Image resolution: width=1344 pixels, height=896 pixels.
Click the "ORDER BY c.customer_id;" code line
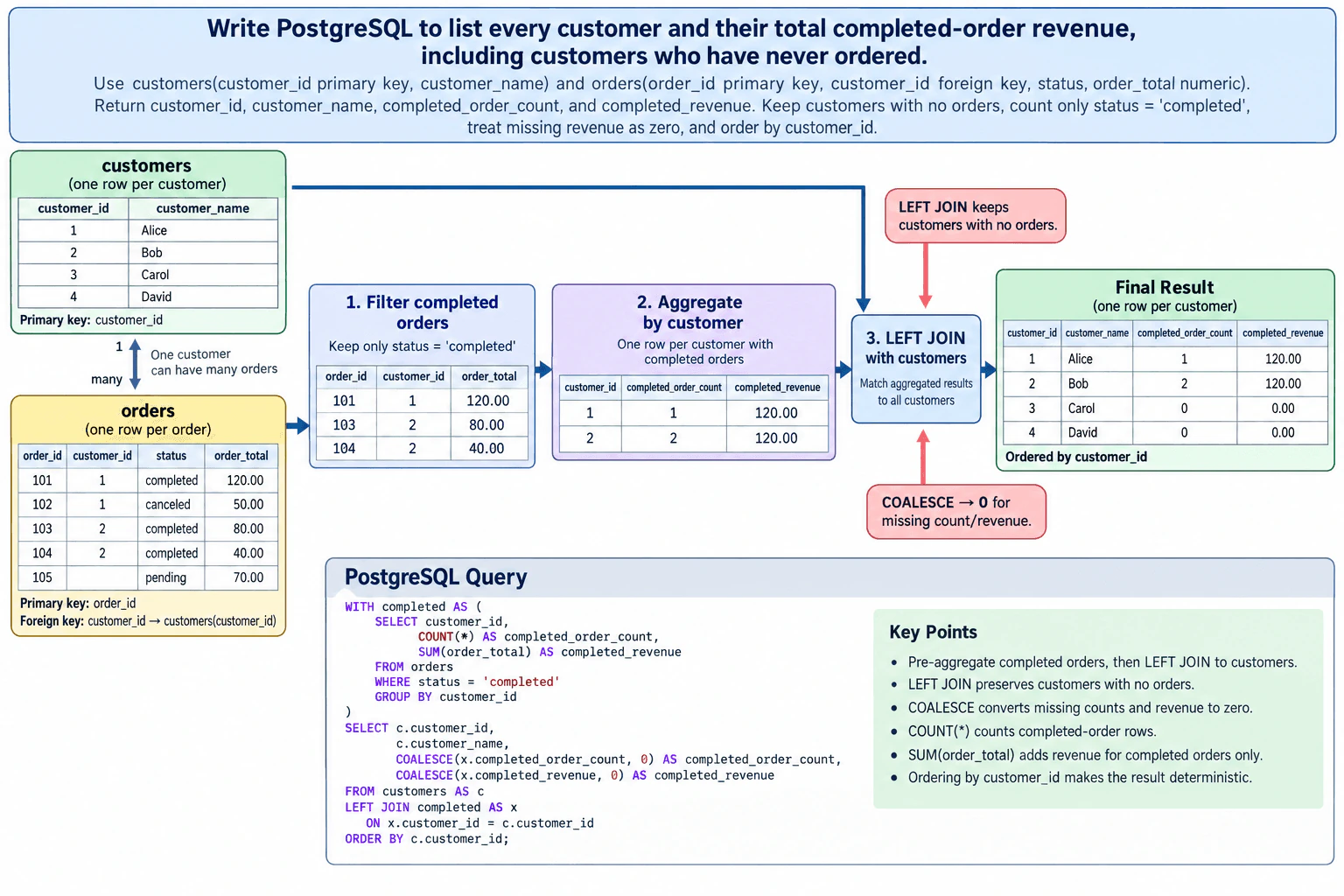[x=426, y=839]
